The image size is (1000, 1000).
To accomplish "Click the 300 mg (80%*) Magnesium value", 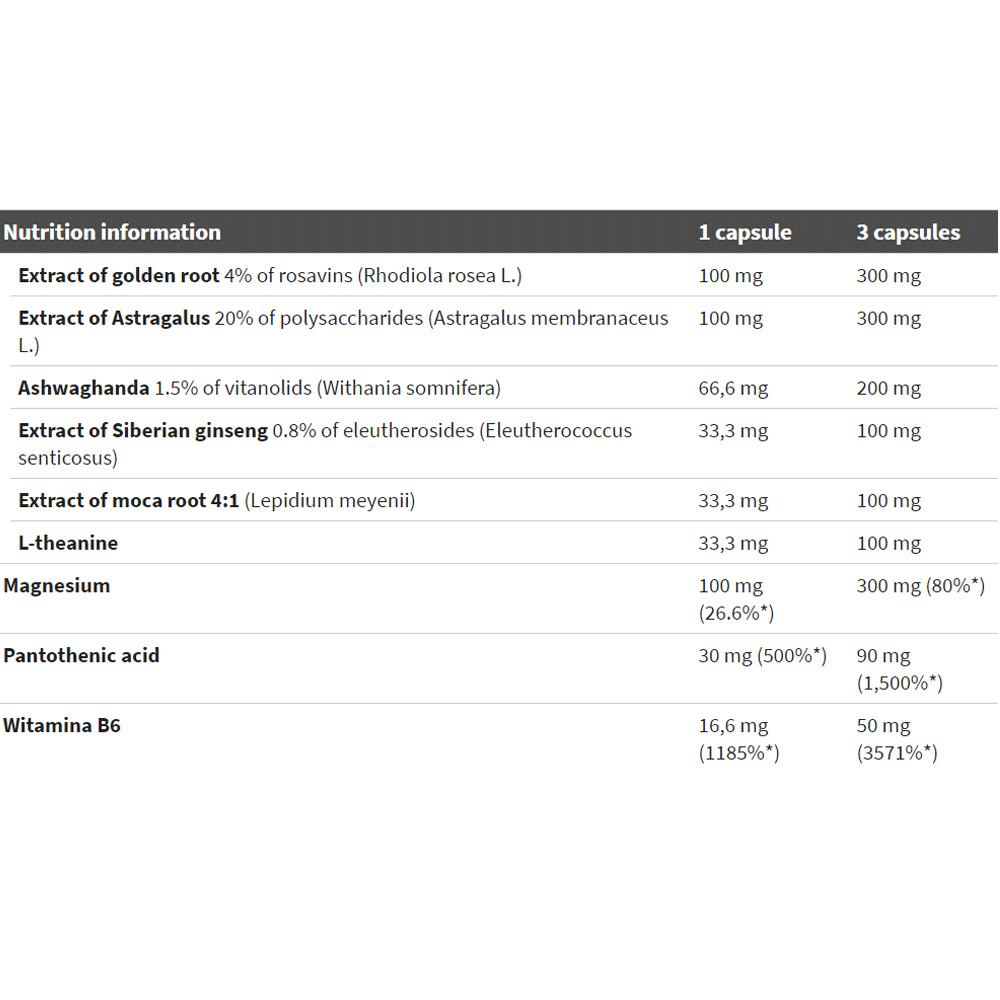I will (x=921, y=585).
